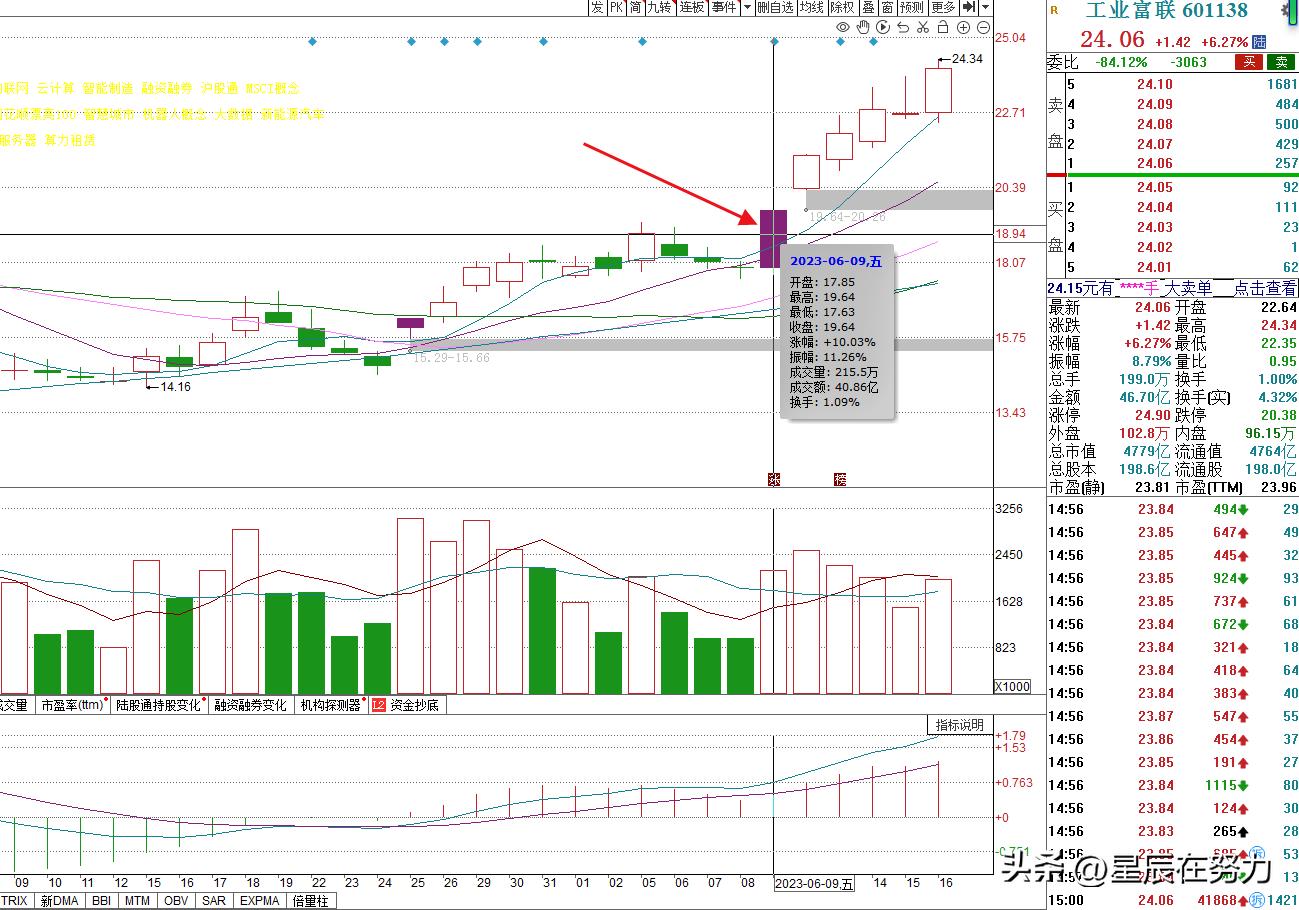Screen dimensions: 1299x910
Task: Select the TRIX indicator tab
Action: pos(16,901)
